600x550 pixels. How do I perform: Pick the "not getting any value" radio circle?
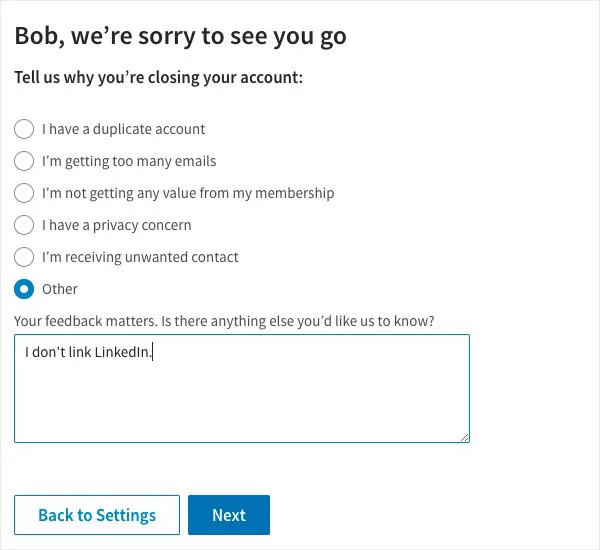click(x=24, y=193)
